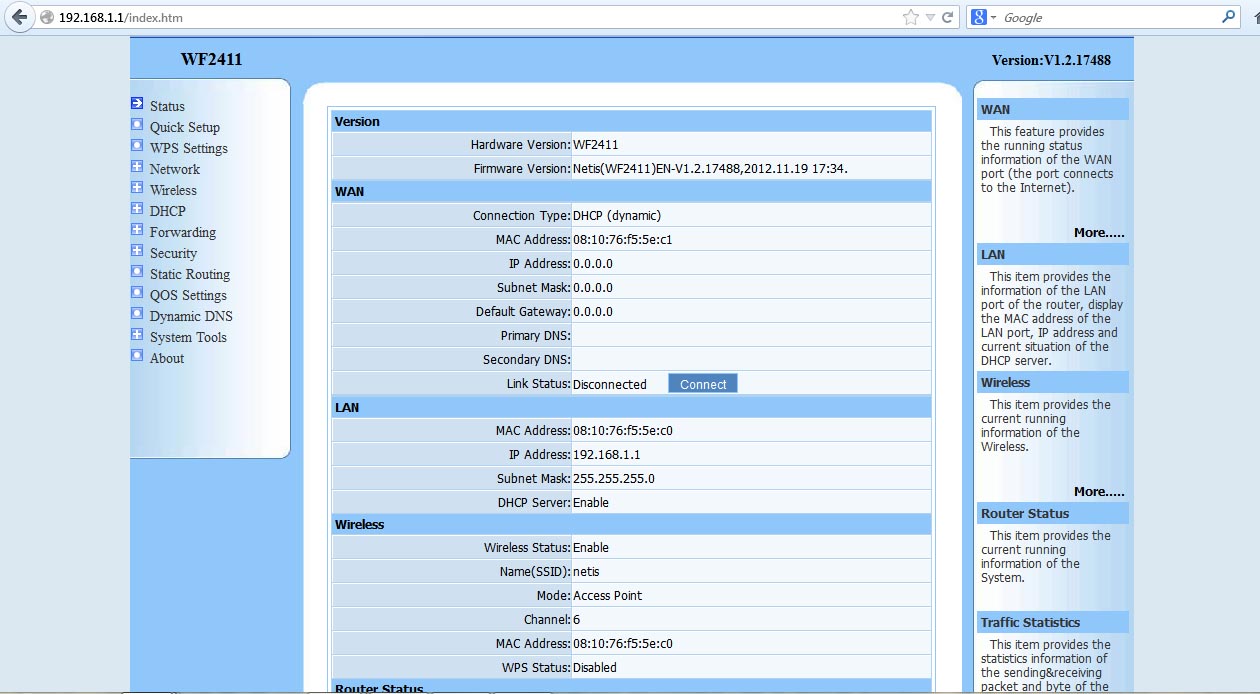Expand the Security menu with its plus icon
The image size is (1260, 694).
(x=137, y=251)
